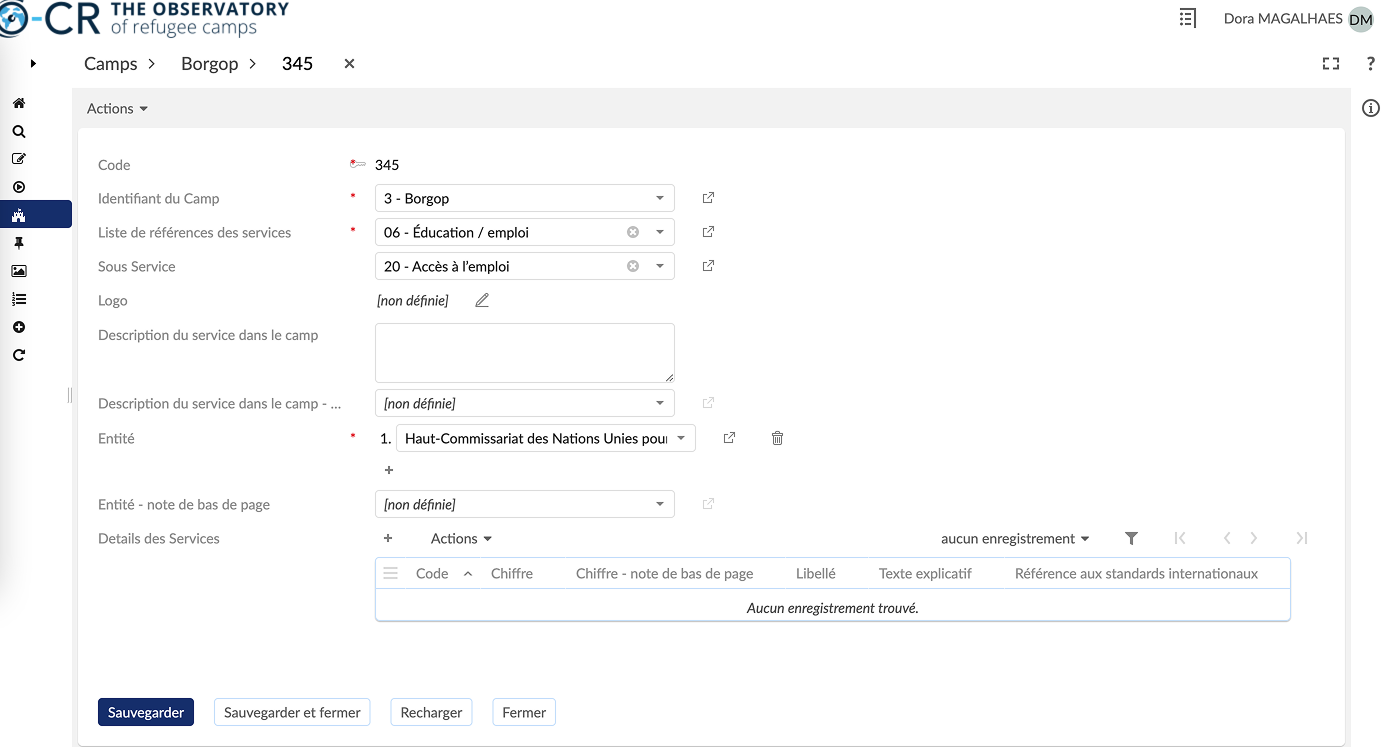The image size is (1384, 747).
Task: Click the refresh icon in sidebar
Action: click(19, 355)
